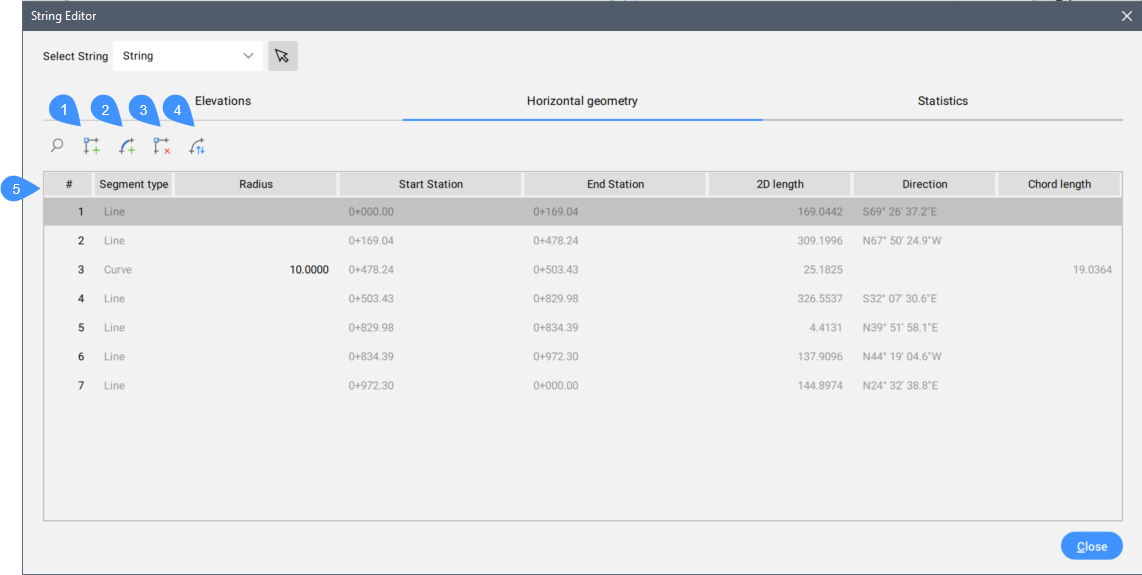The width and height of the screenshot is (1142, 575).
Task: Click the reverse curve direction icon
Action: pyautogui.click(x=197, y=147)
